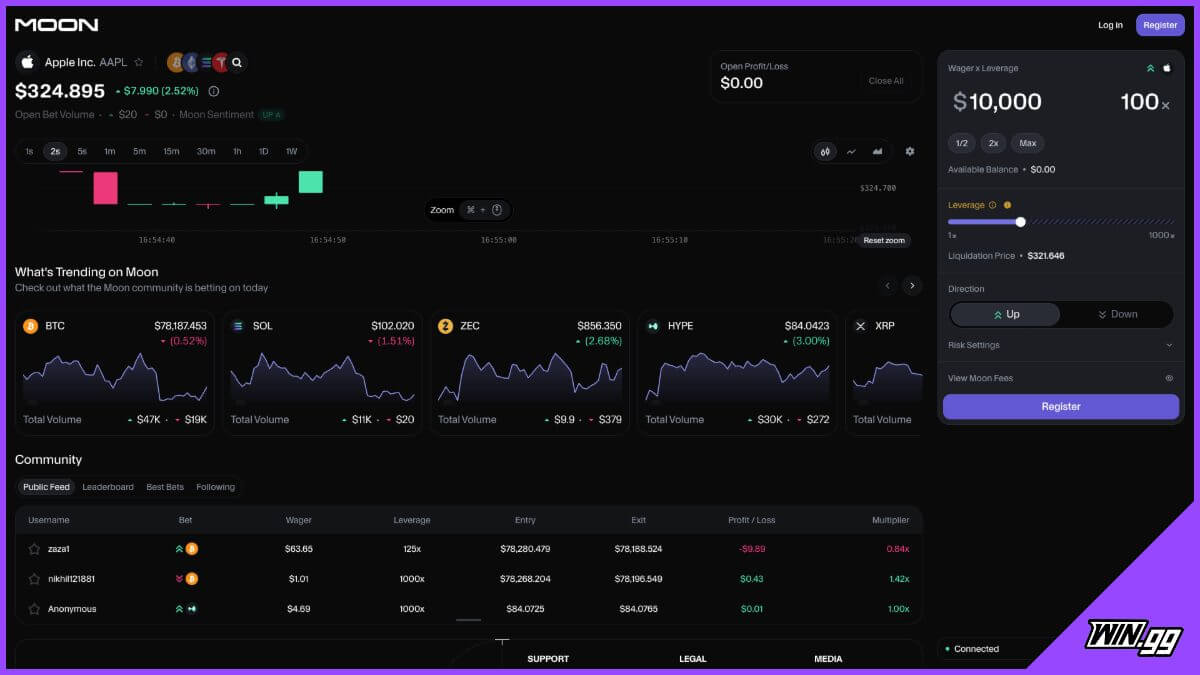Viewport: 1200px width, 675px height.
Task: Open the ZEC trending chart card
Action: tap(530, 372)
